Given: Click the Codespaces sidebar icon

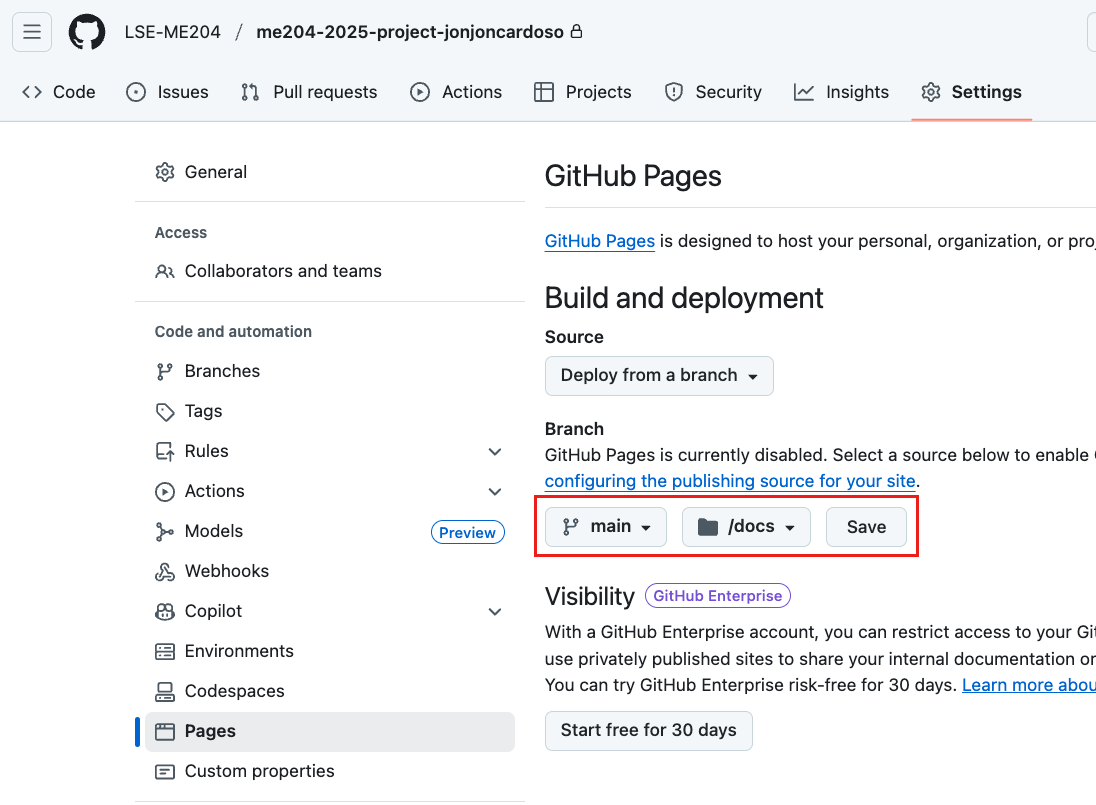Looking at the screenshot, I should coord(165,691).
